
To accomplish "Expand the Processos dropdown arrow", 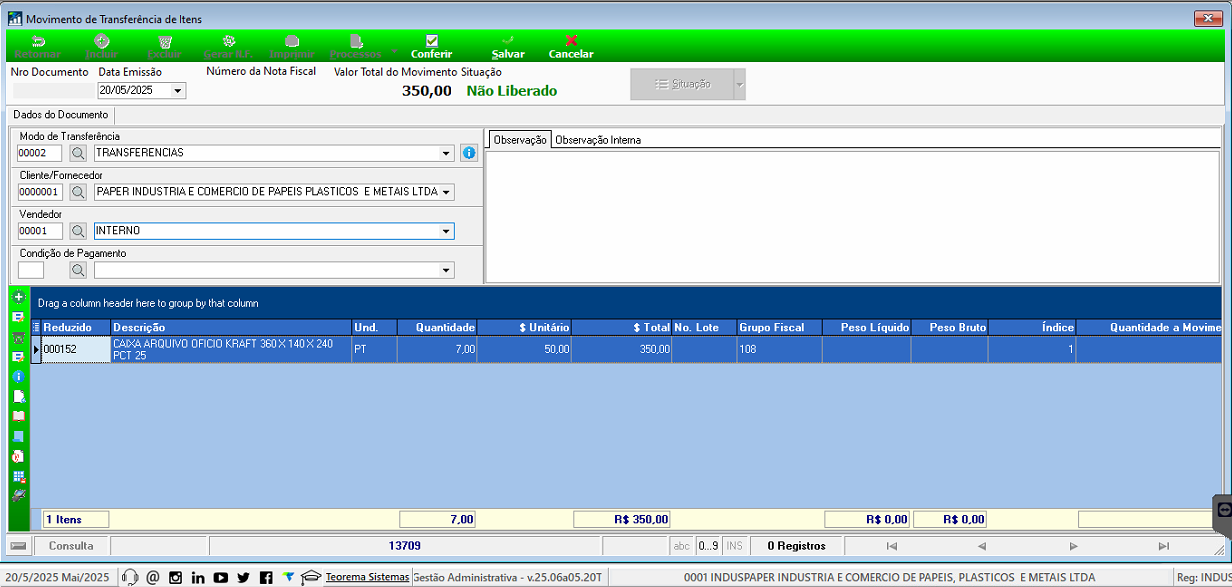I will [393, 51].
